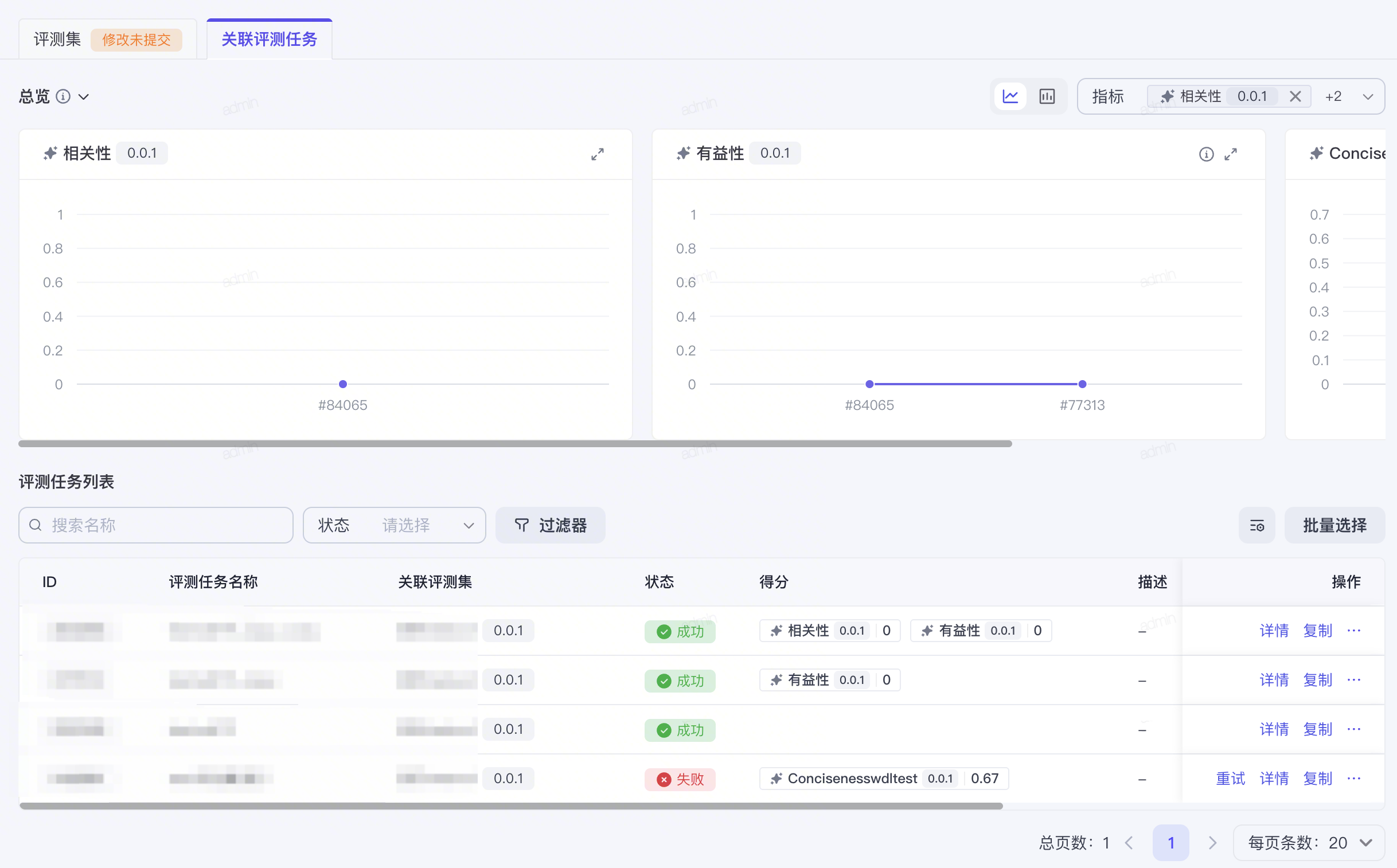The height and width of the screenshot is (868, 1397).
Task: Remove the 相关性 metric tag
Action: [x=1295, y=96]
